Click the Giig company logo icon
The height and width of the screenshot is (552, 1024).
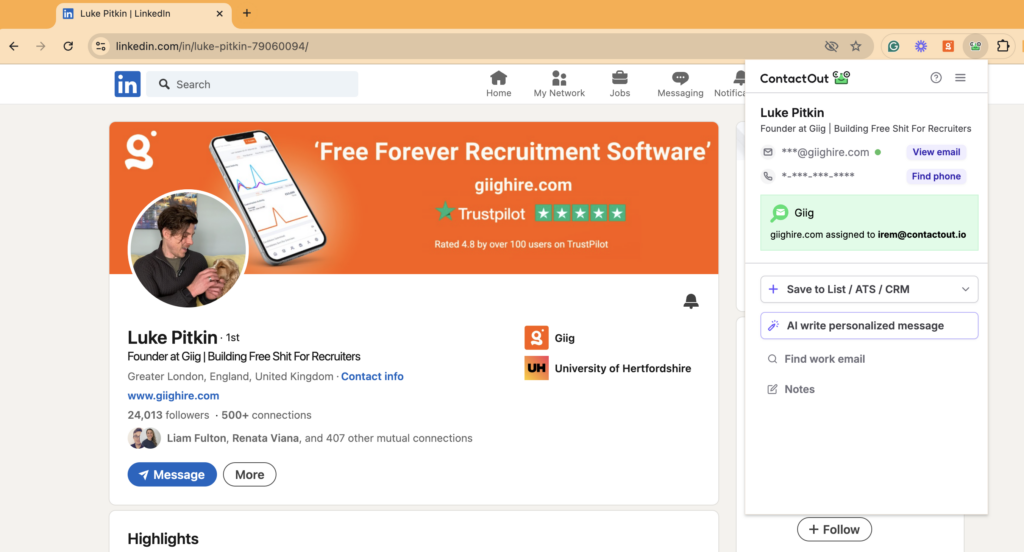536,338
